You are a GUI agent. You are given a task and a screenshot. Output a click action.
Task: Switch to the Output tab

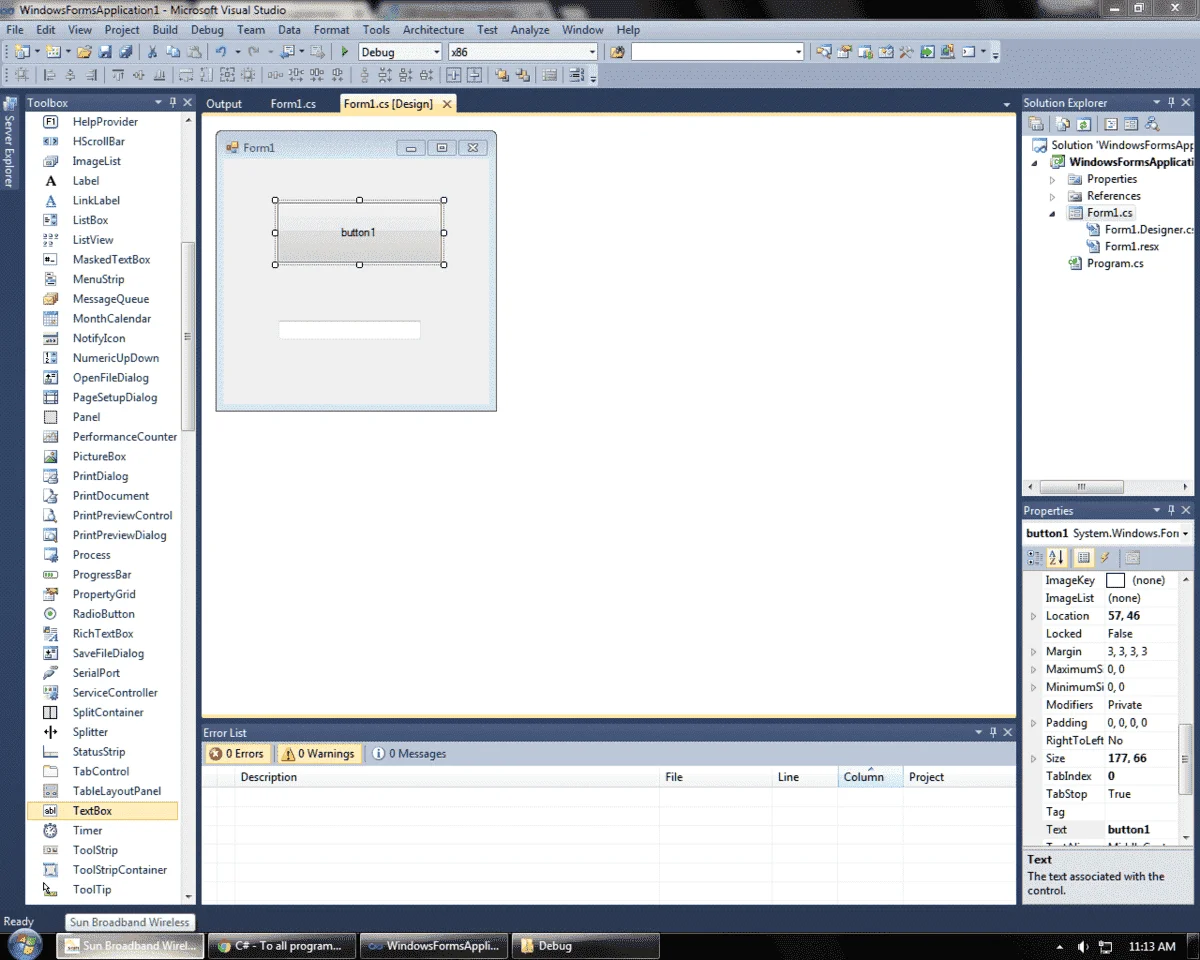224,103
